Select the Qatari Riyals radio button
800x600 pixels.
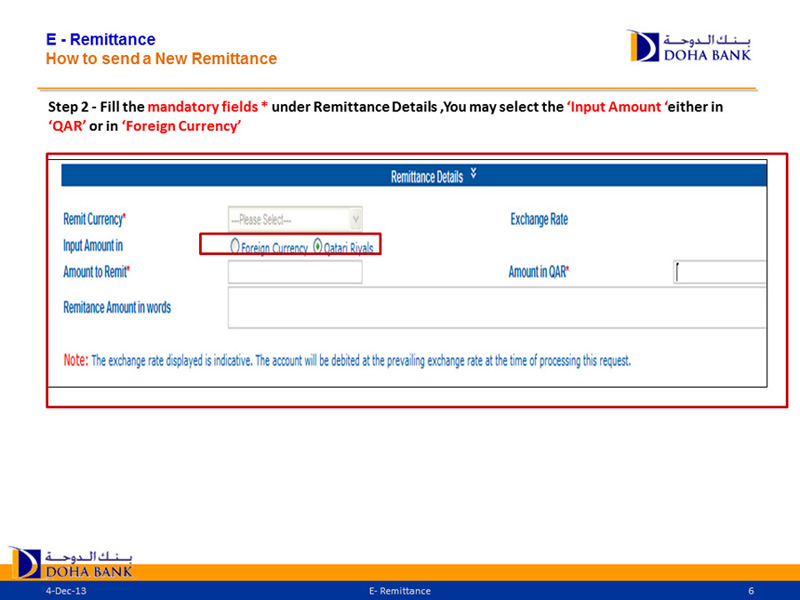point(318,246)
